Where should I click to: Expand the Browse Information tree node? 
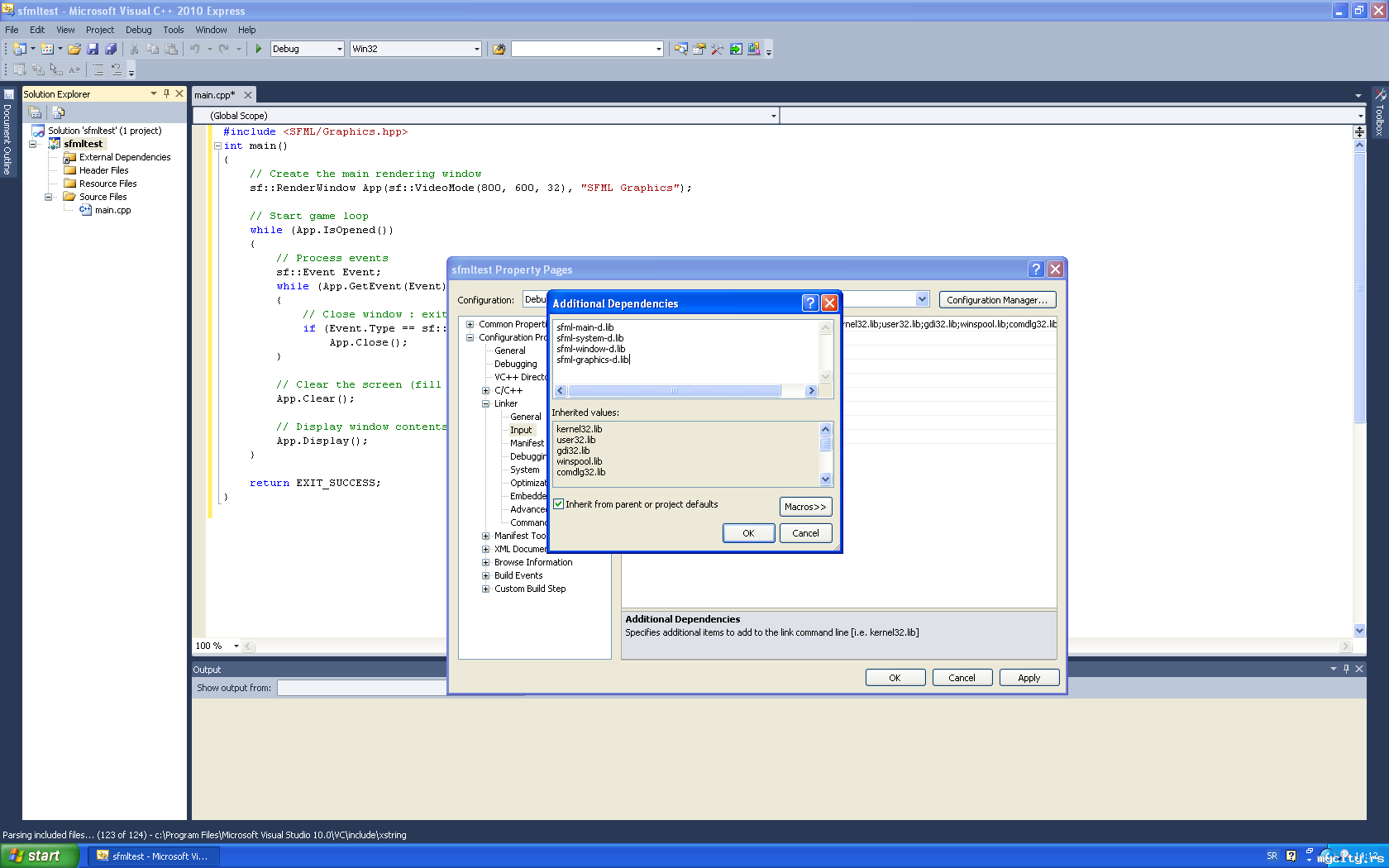point(486,562)
